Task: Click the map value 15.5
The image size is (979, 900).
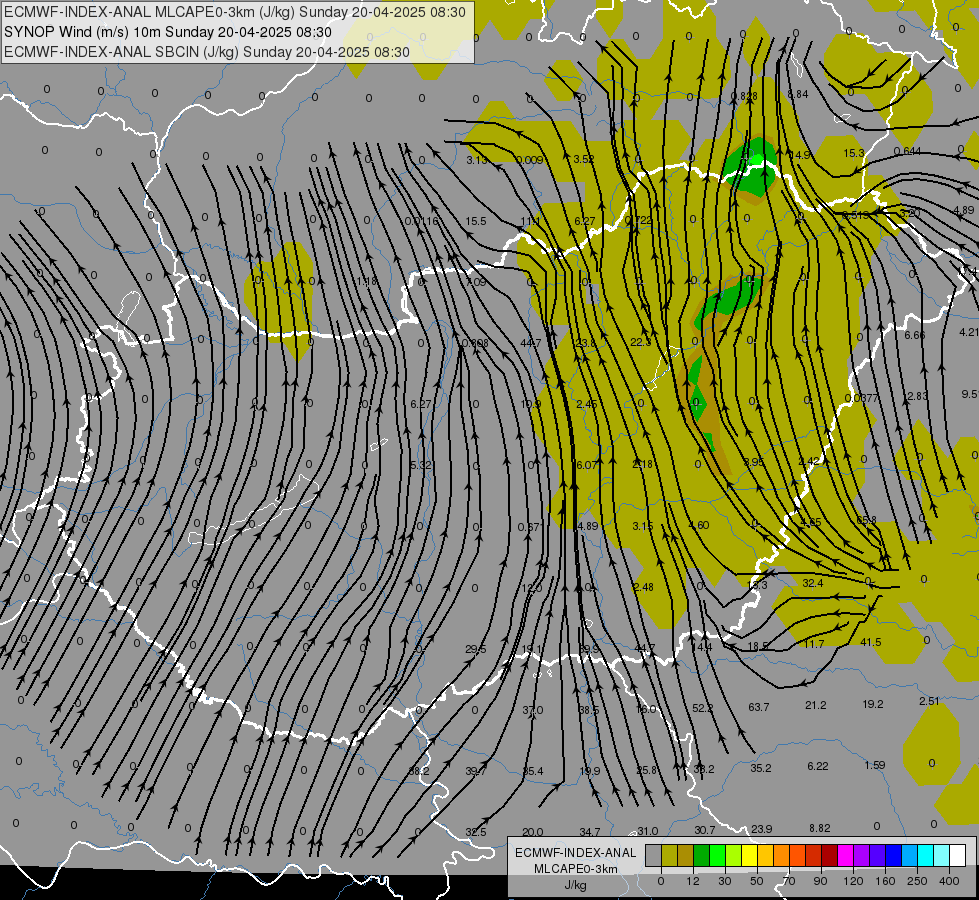Action: (x=476, y=221)
